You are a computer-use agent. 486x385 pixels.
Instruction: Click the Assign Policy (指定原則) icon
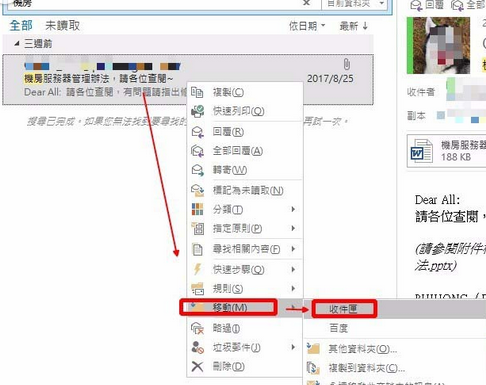click(197, 228)
